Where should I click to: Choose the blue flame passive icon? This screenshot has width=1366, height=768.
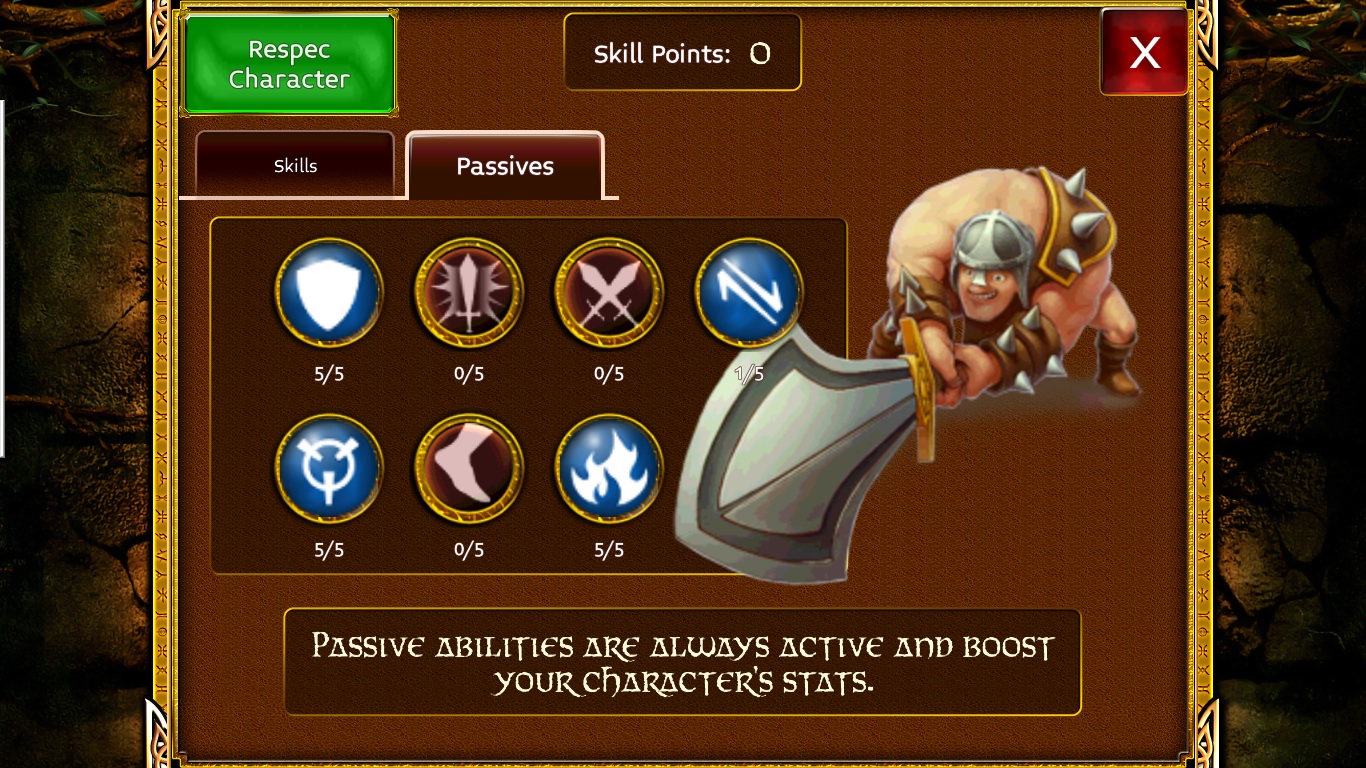coord(609,469)
